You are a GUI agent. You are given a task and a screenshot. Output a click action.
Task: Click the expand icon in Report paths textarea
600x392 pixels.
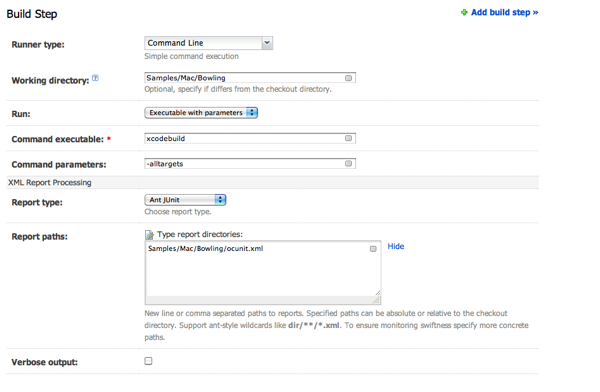pyautogui.click(x=373, y=249)
